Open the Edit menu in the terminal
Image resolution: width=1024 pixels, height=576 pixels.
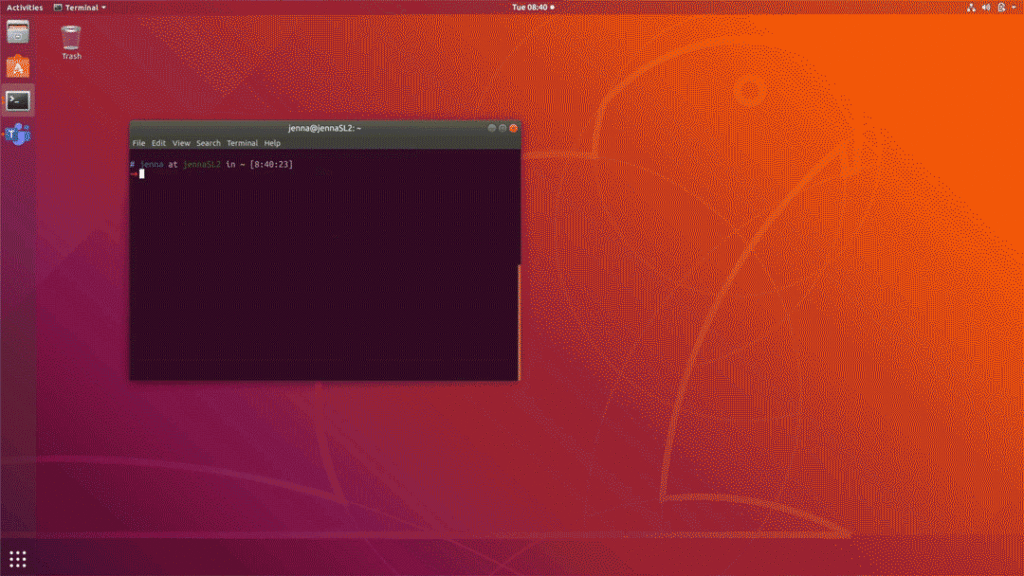(159, 143)
